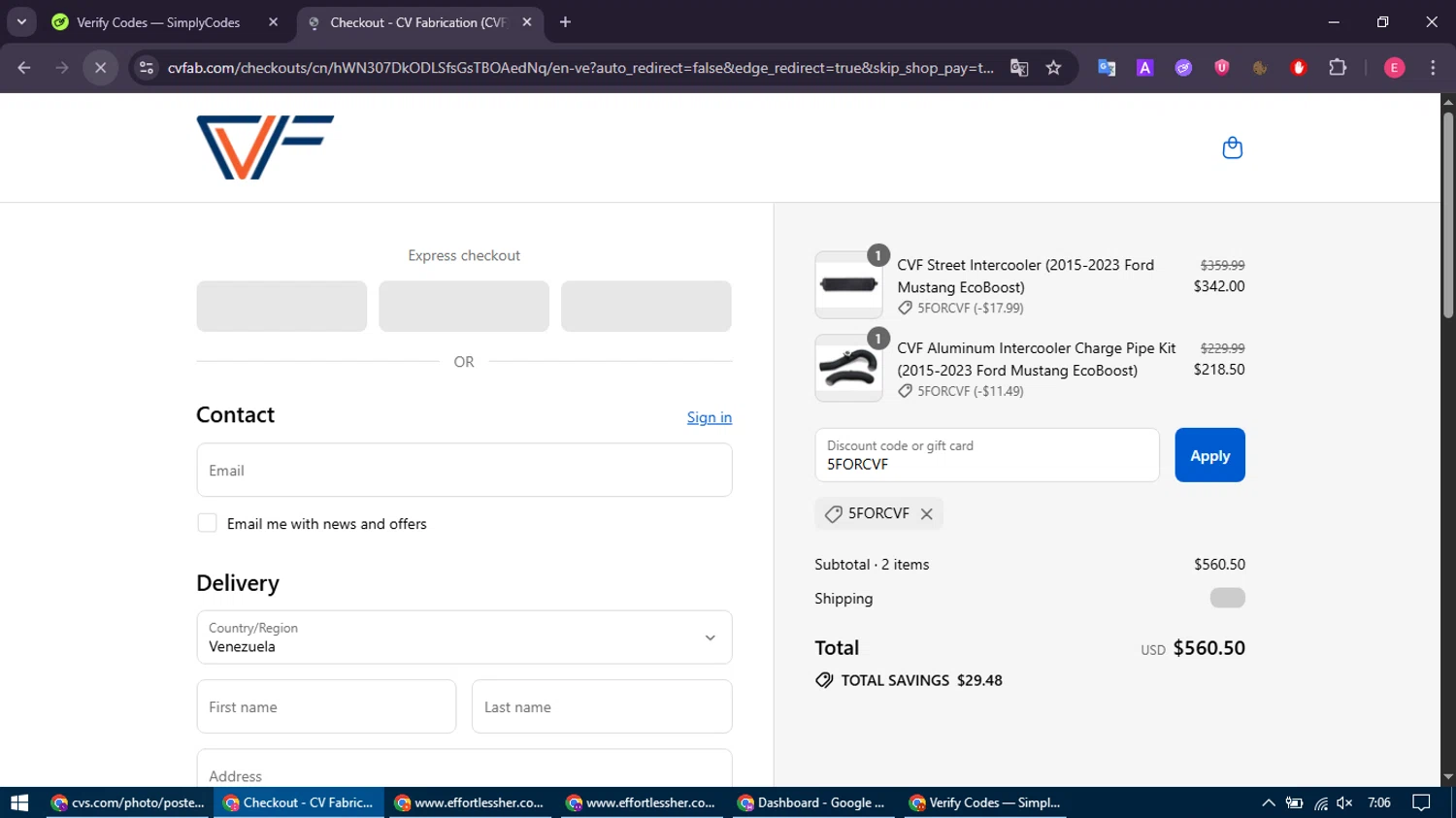Screen dimensions: 1456x818
Task: Select the Checkout - CV Fabrication tab
Action: pos(417,22)
